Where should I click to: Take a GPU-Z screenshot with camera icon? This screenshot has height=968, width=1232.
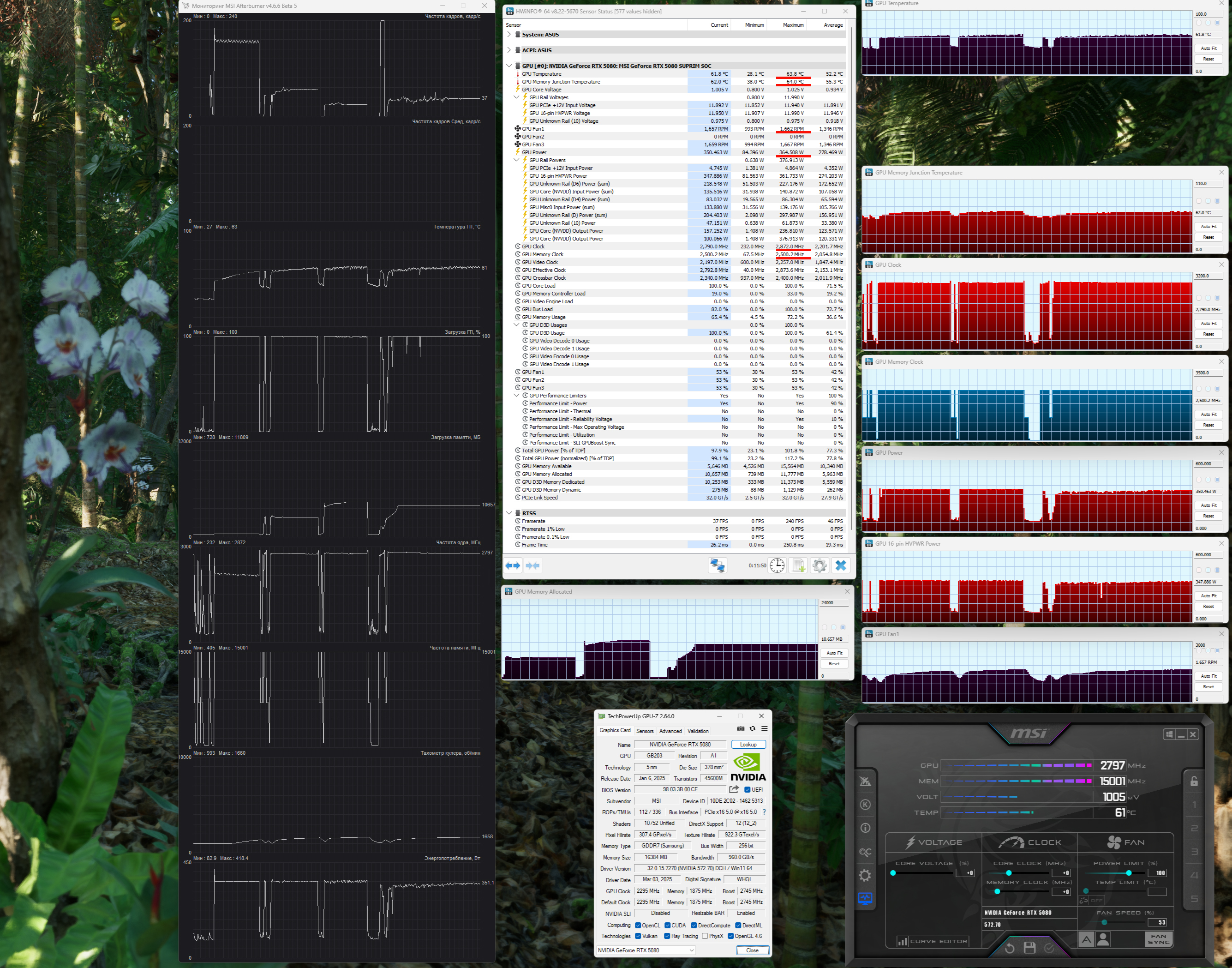click(x=740, y=729)
